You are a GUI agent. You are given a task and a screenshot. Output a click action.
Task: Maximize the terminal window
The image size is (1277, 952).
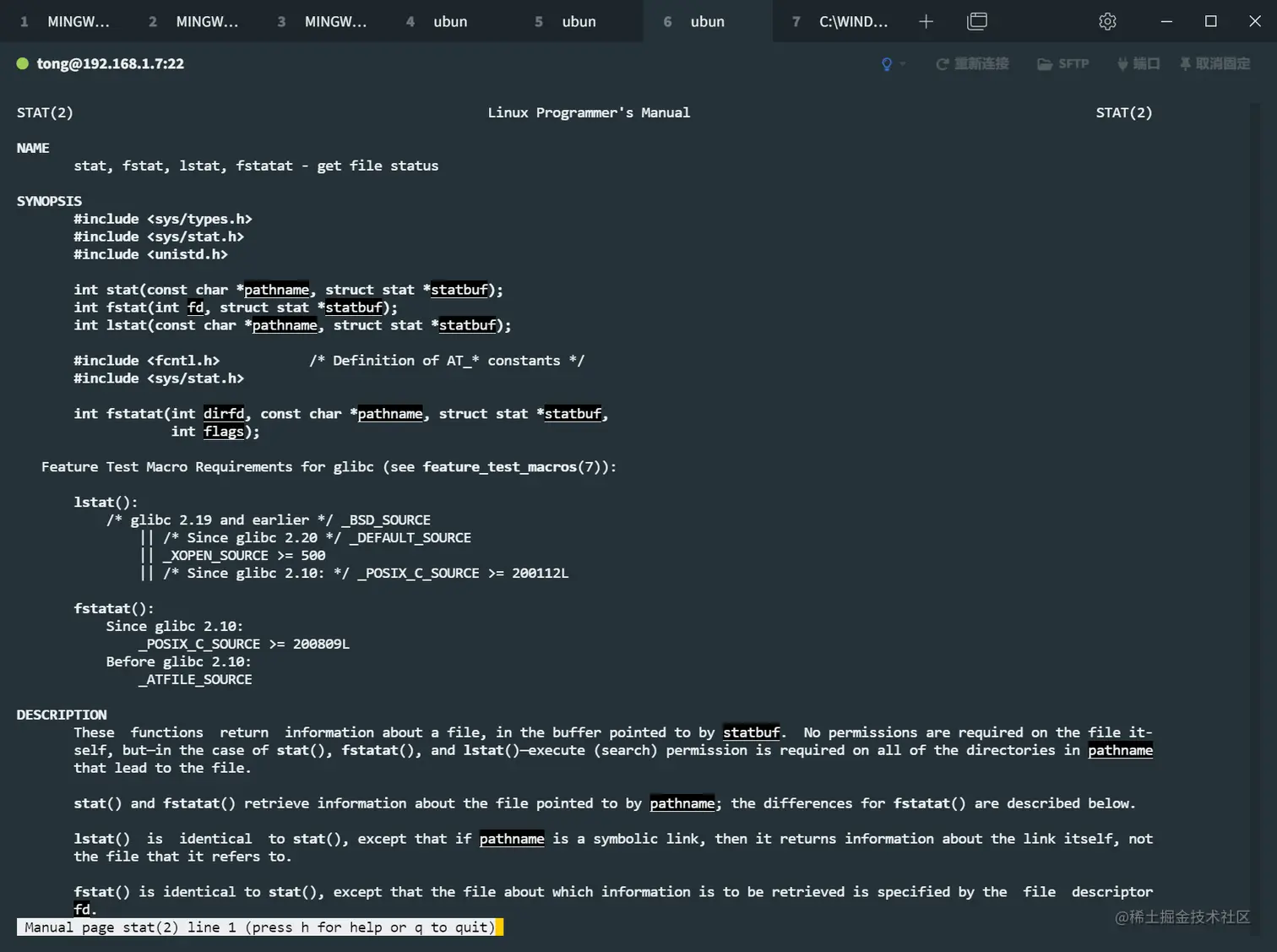1210,21
